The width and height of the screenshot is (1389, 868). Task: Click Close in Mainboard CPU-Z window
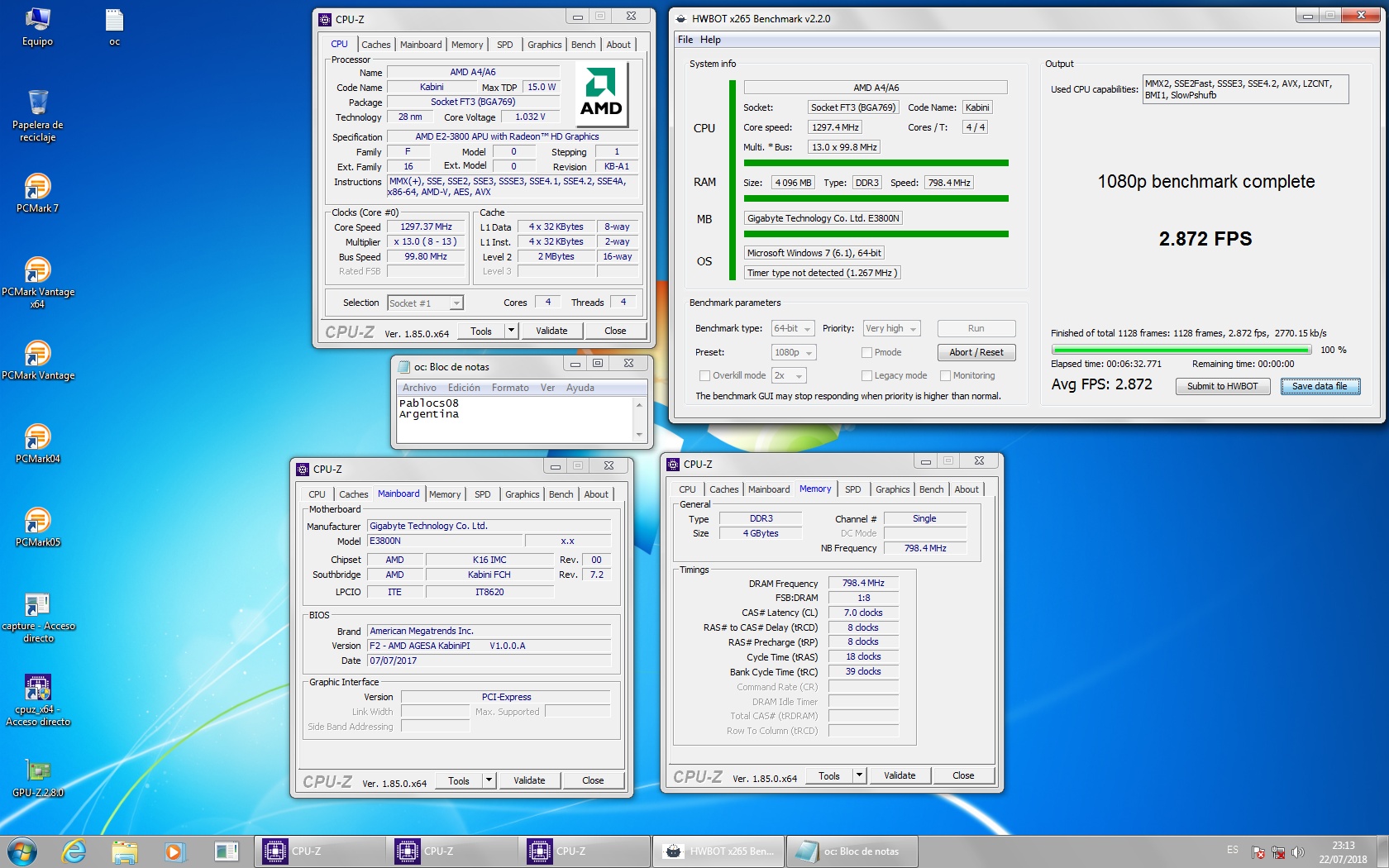point(593,780)
